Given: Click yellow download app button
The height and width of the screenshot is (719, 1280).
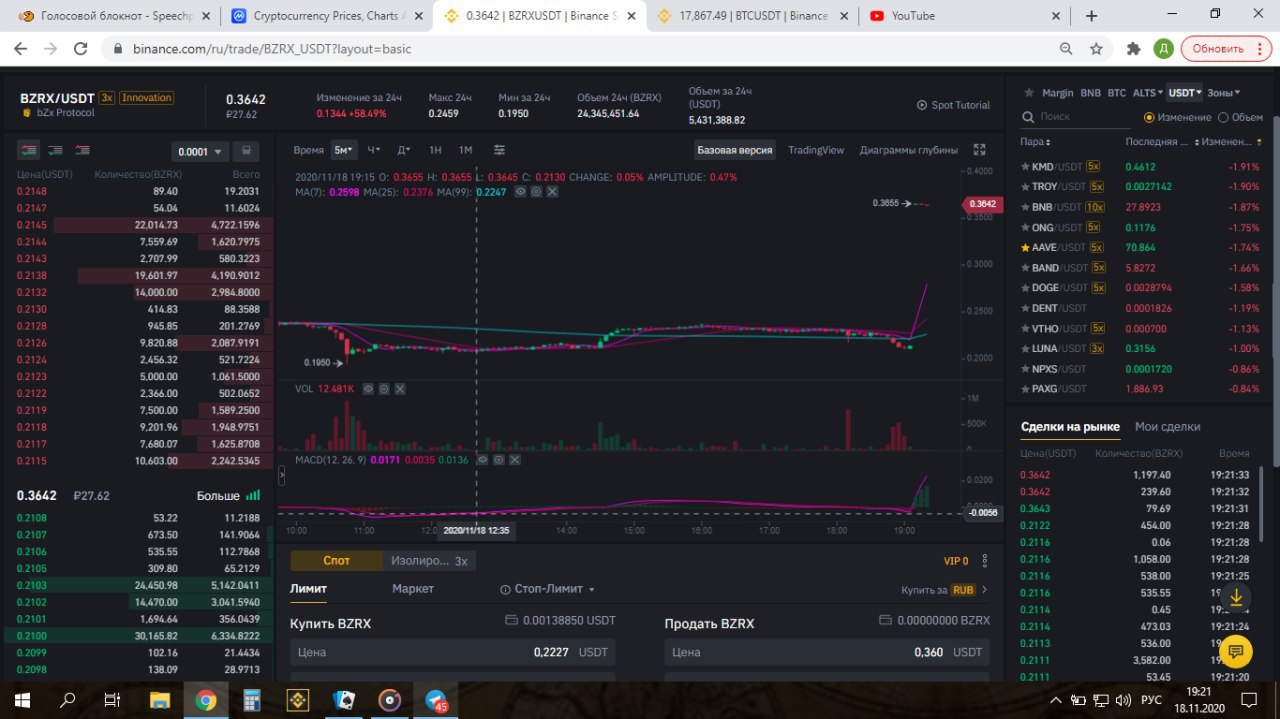Looking at the screenshot, I should [x=1236, y=597].
